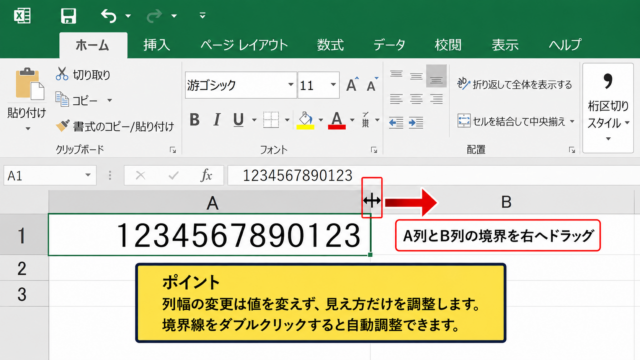The height and width of the screenshot is (360, 640).
Task: Expand the コピー dropdown arrow
Action: coord(109,100)
